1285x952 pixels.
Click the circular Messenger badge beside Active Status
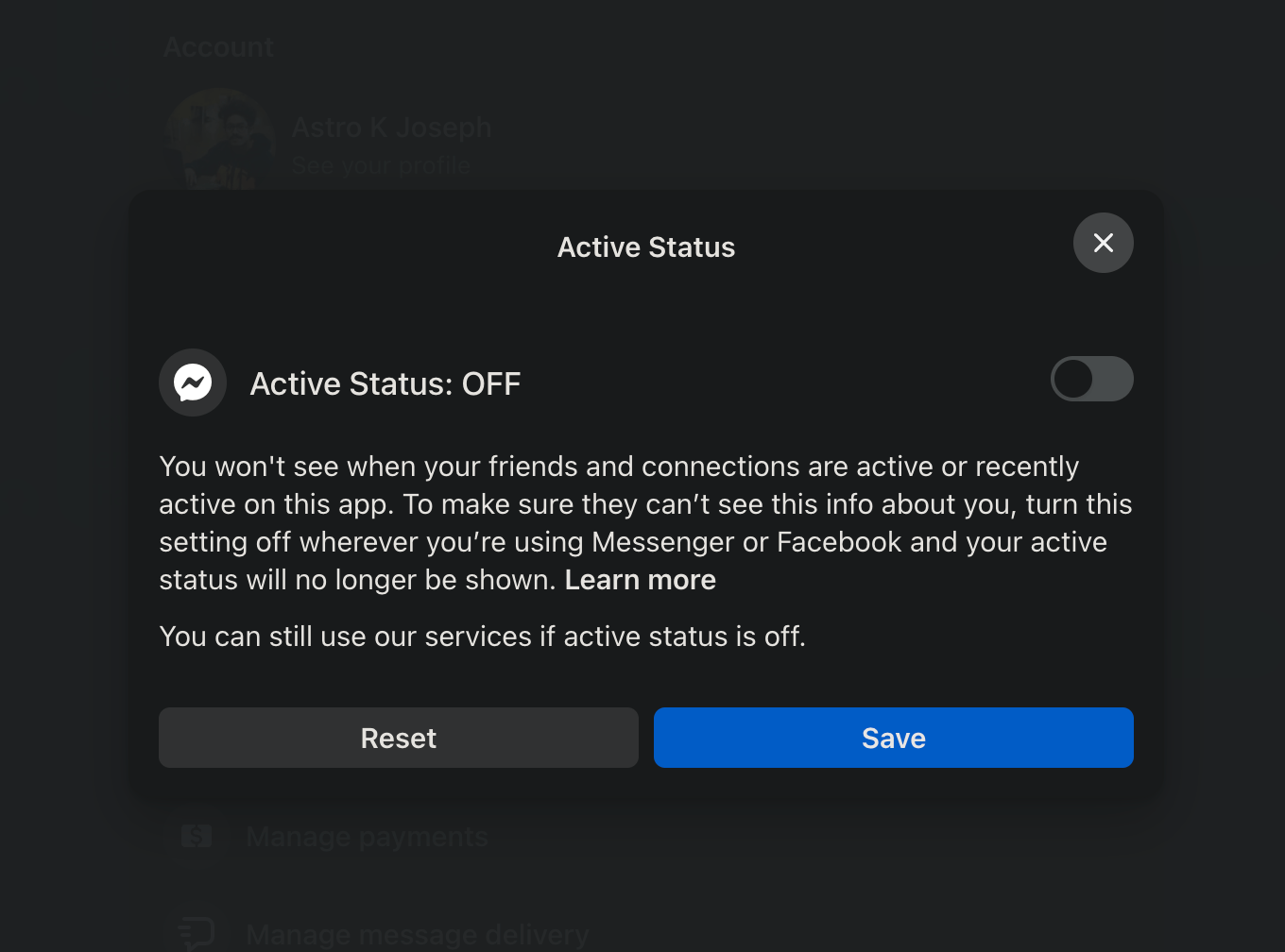coord(193,382)
